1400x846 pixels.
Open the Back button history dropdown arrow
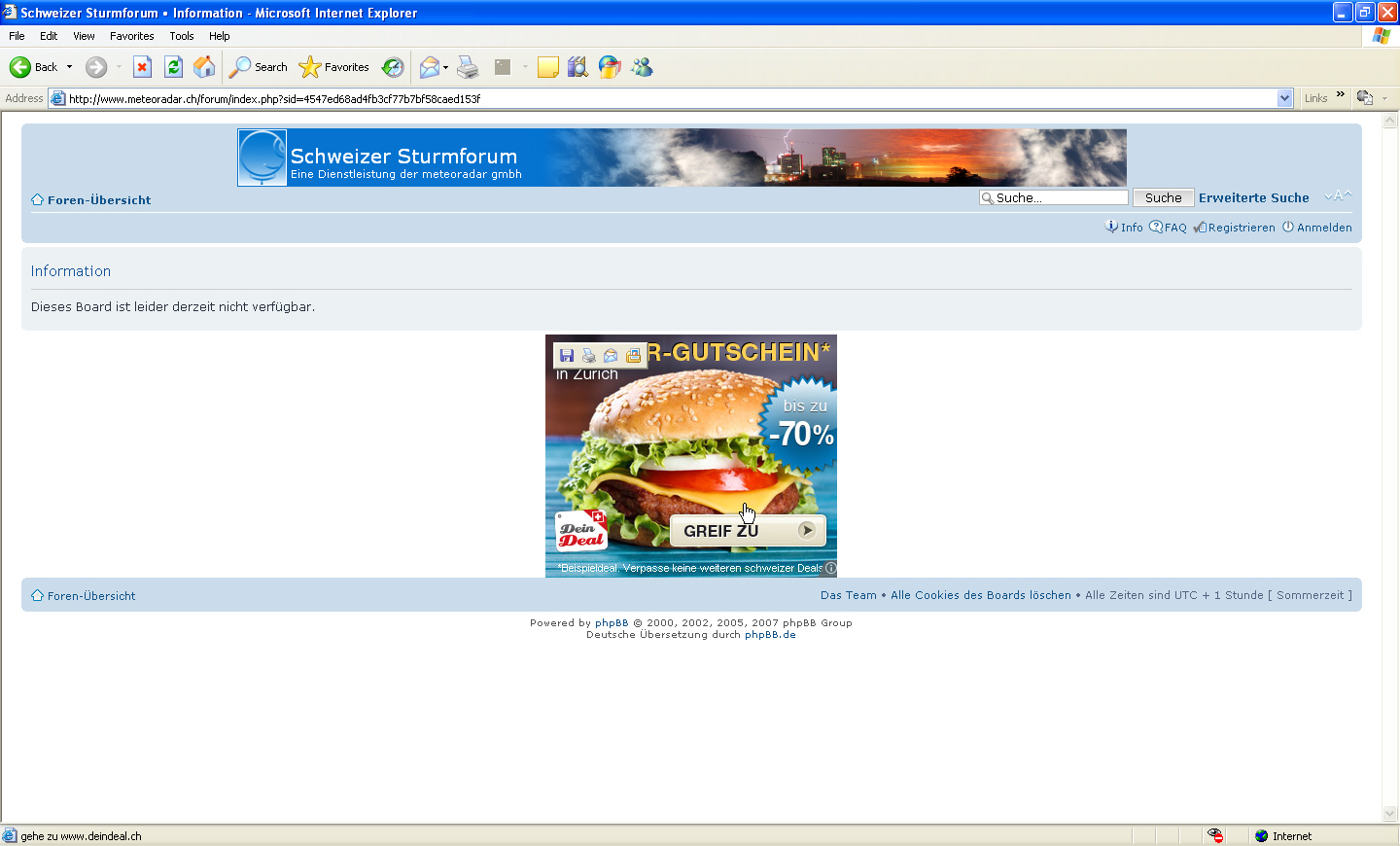69,67
